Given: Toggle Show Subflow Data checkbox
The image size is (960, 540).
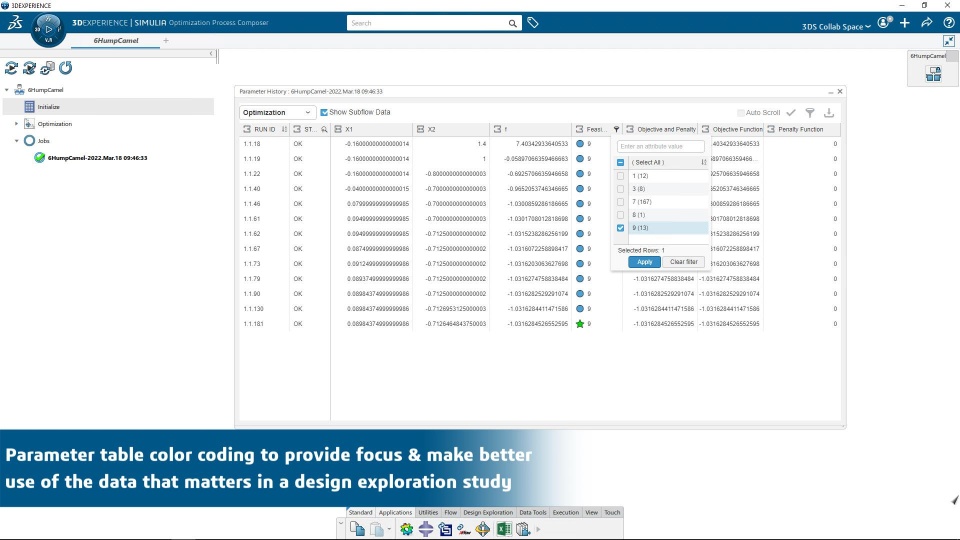Looking at the screenshot, I should click(x=324, y=112).
